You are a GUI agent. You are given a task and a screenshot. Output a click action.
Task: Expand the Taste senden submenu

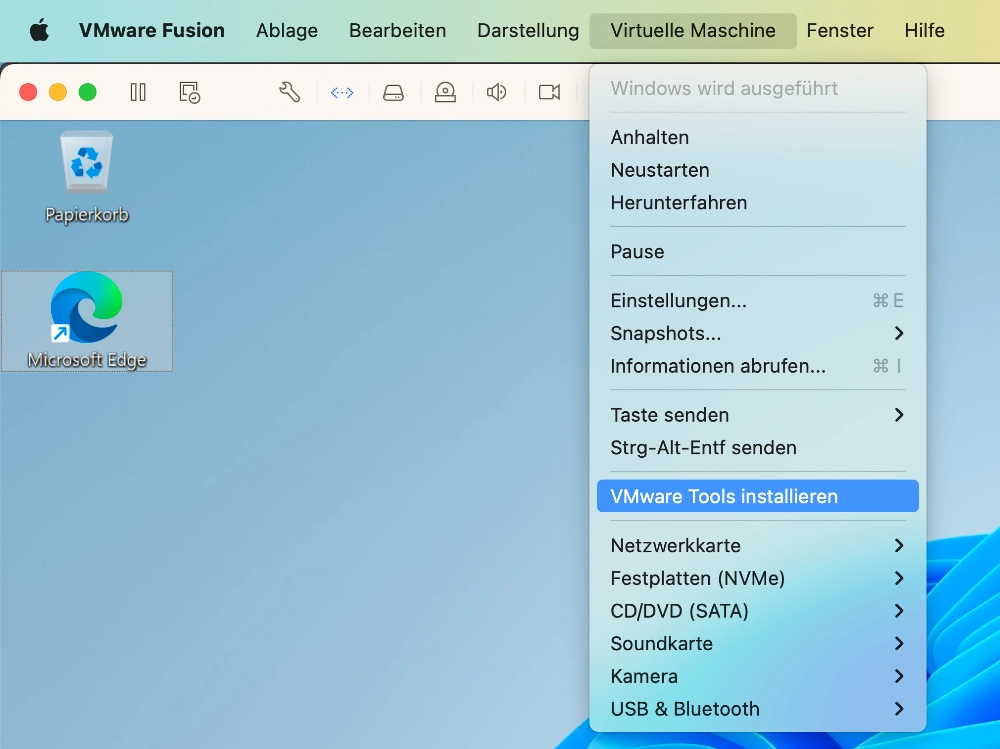click(x=758, y=415)
